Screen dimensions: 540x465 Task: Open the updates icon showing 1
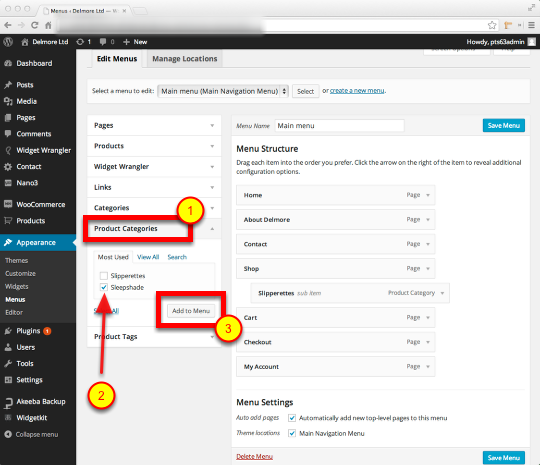pos(80,42)
